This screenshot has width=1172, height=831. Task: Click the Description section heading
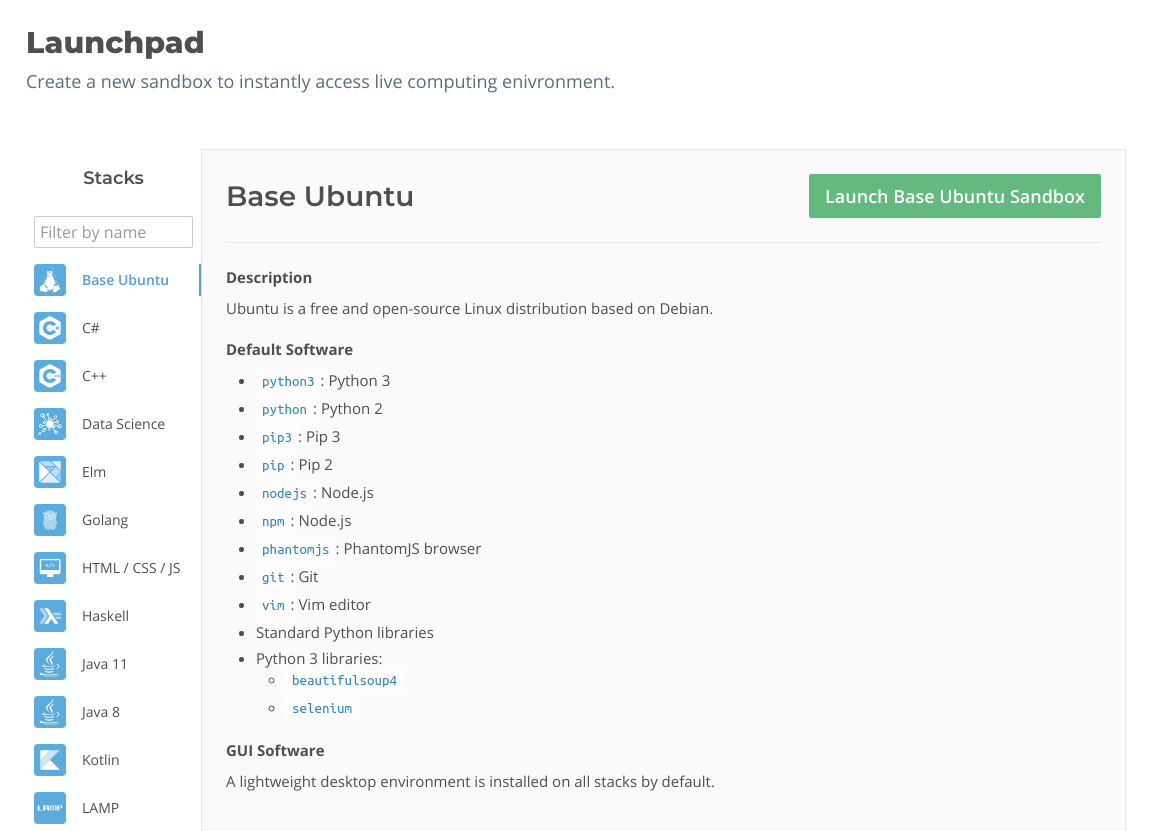tap(269, 278)
